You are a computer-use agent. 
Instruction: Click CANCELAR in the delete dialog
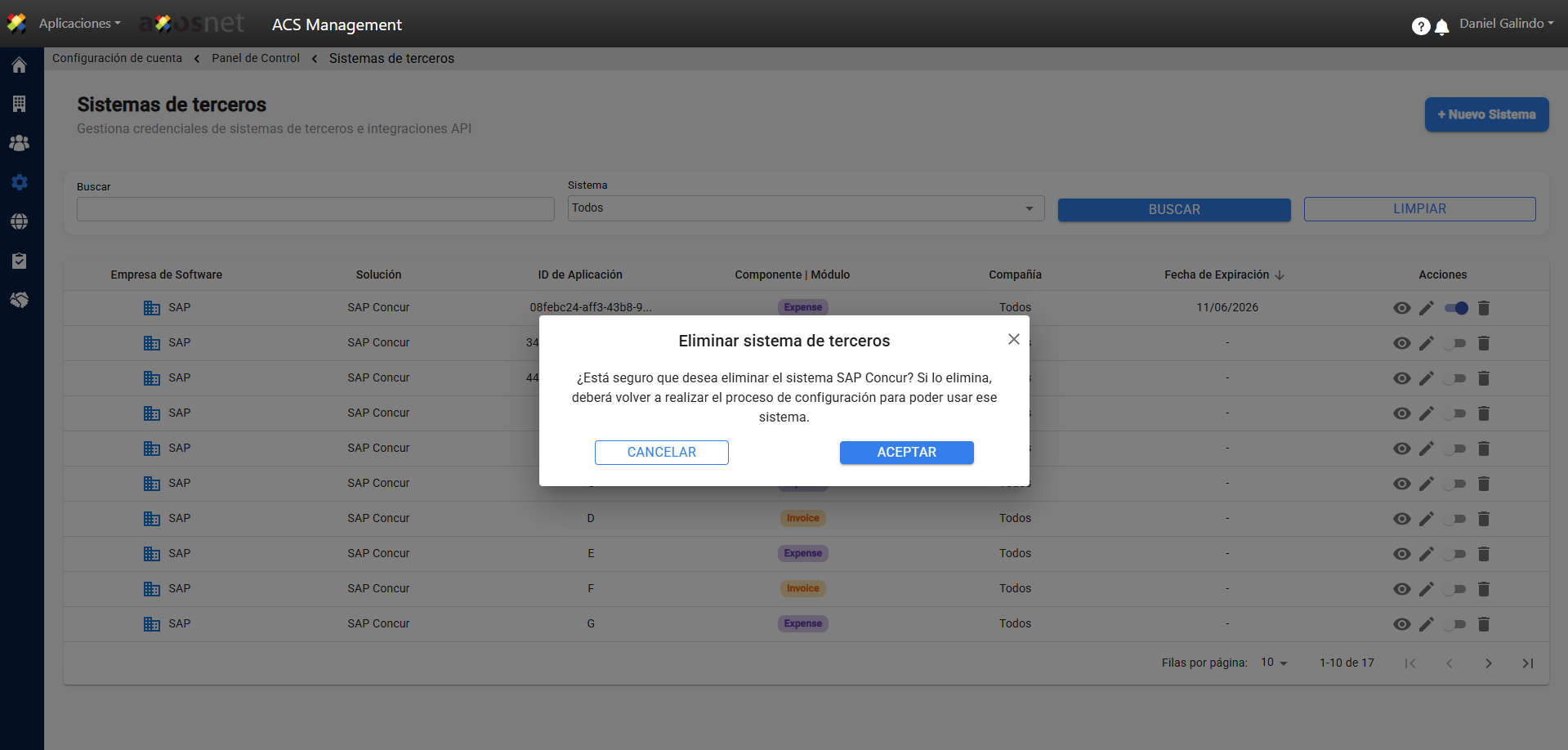tap(661, 453)
